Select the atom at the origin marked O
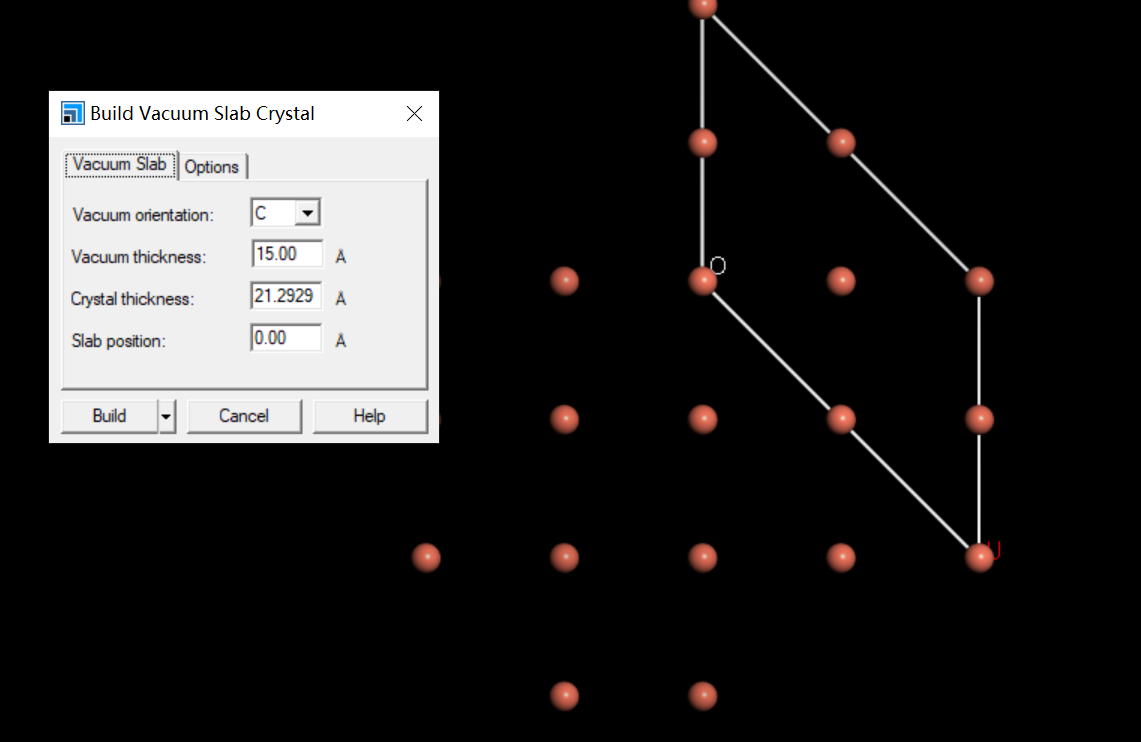 click(703, 281)
